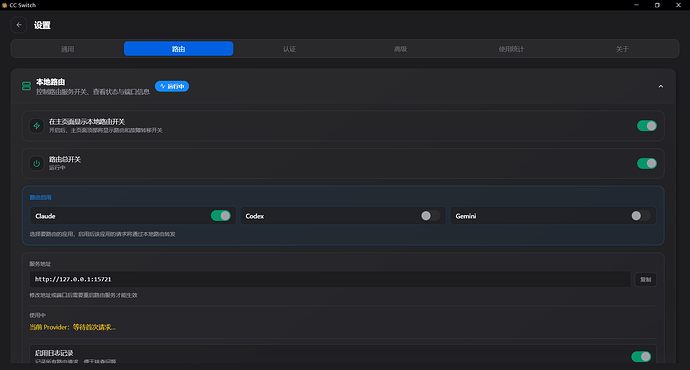
Task: Click the CC Switch app icon in title bar
Action: coord(4,5)
